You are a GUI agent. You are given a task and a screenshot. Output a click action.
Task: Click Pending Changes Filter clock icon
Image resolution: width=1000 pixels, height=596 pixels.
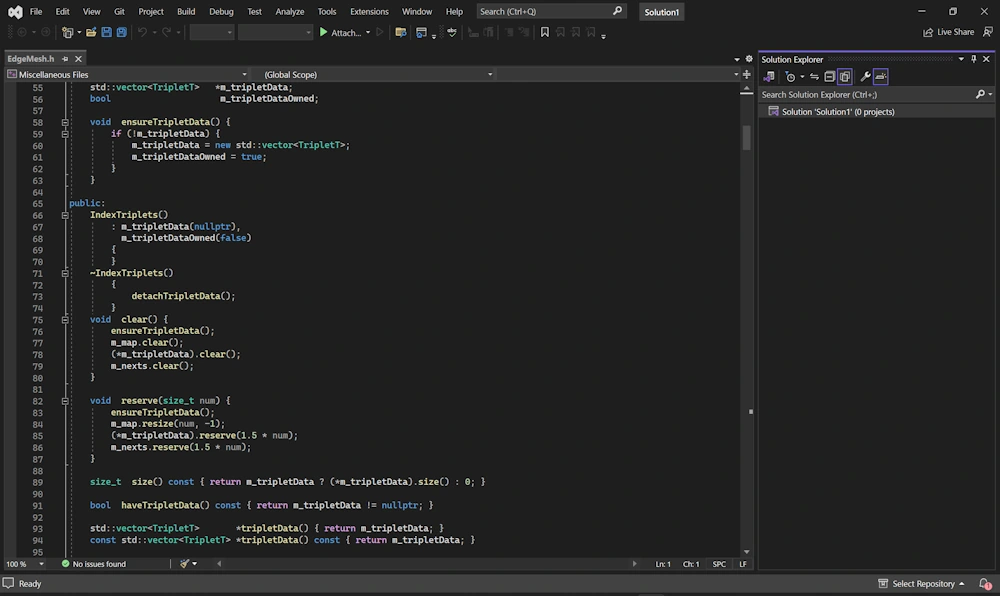point(790,76)
